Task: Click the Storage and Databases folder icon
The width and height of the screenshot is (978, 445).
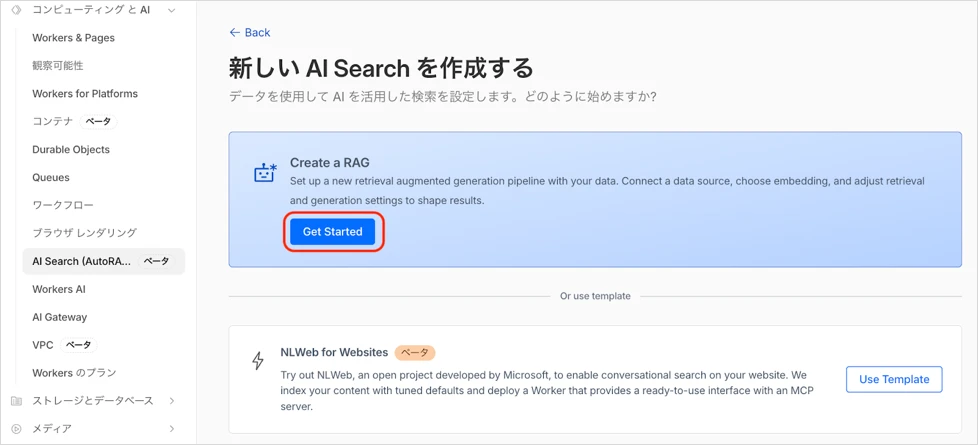Action: [16, 401]
